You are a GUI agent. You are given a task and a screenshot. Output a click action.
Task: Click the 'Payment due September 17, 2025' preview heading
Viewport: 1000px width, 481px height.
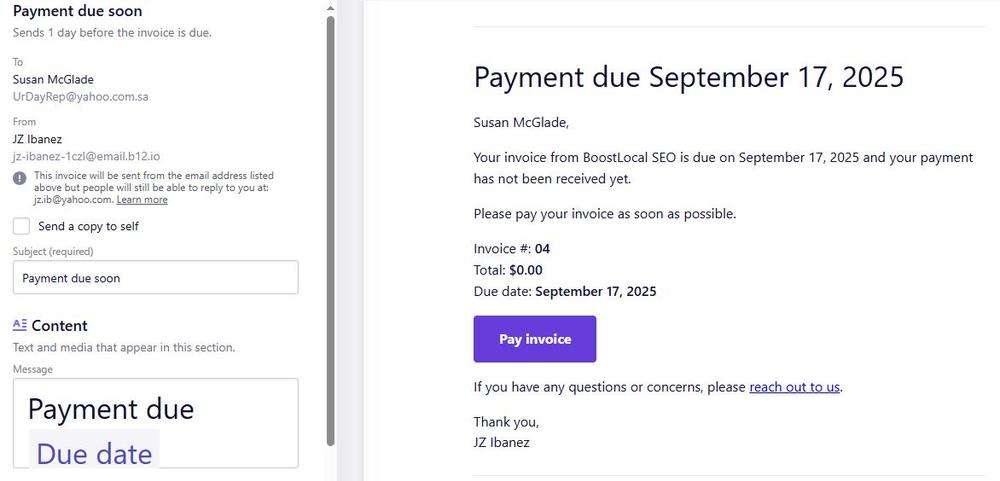point(688,77)
